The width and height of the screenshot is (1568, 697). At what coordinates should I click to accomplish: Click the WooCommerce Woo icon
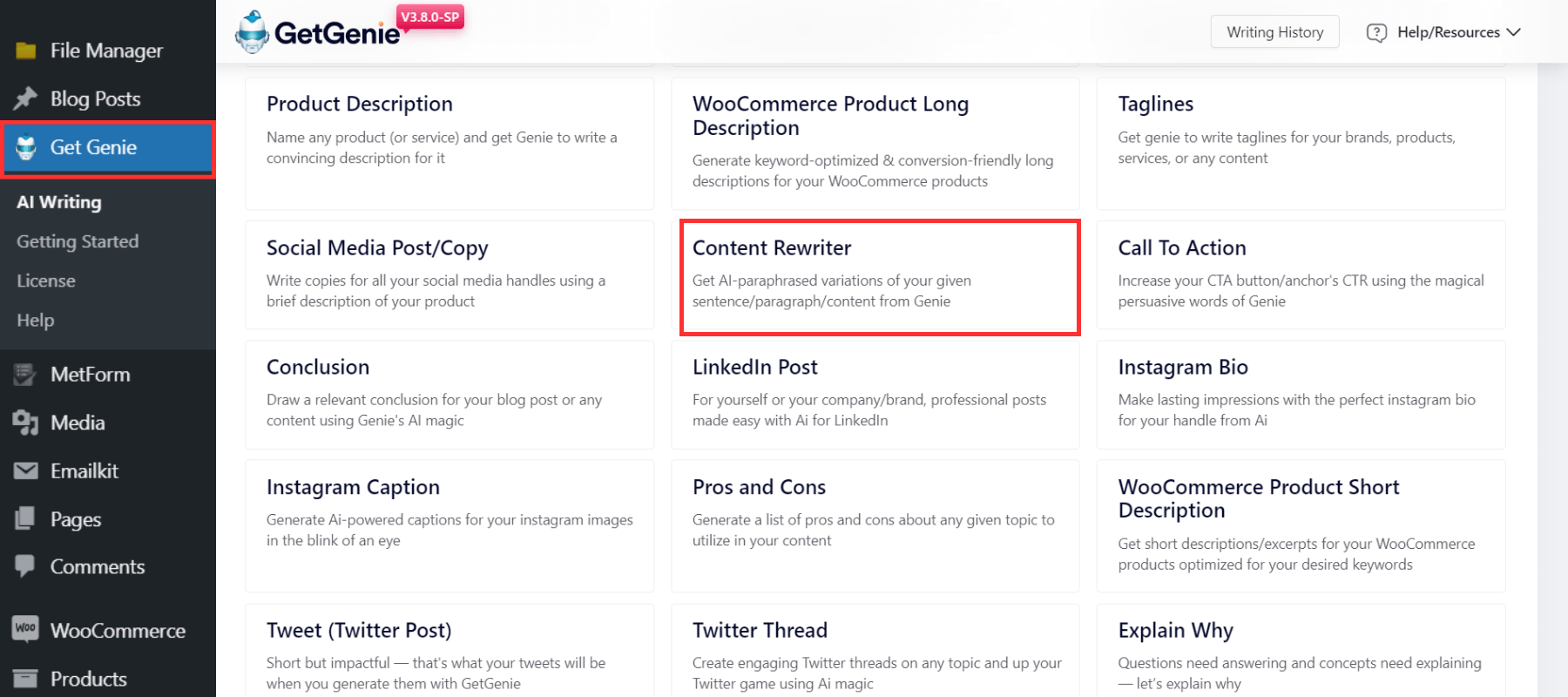(x=25, y=628)
